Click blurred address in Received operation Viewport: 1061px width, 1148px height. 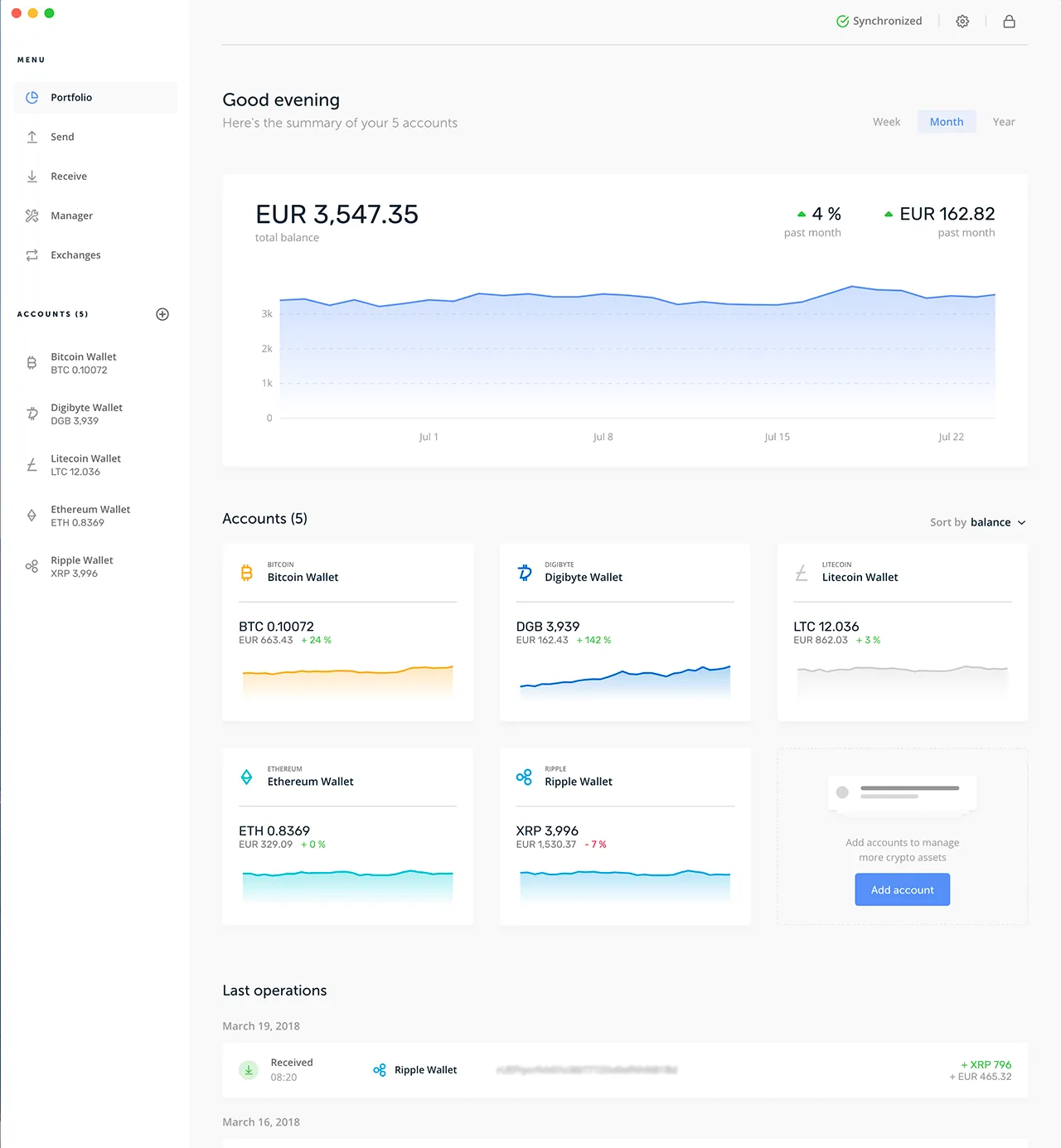[x=587, y=1070]
